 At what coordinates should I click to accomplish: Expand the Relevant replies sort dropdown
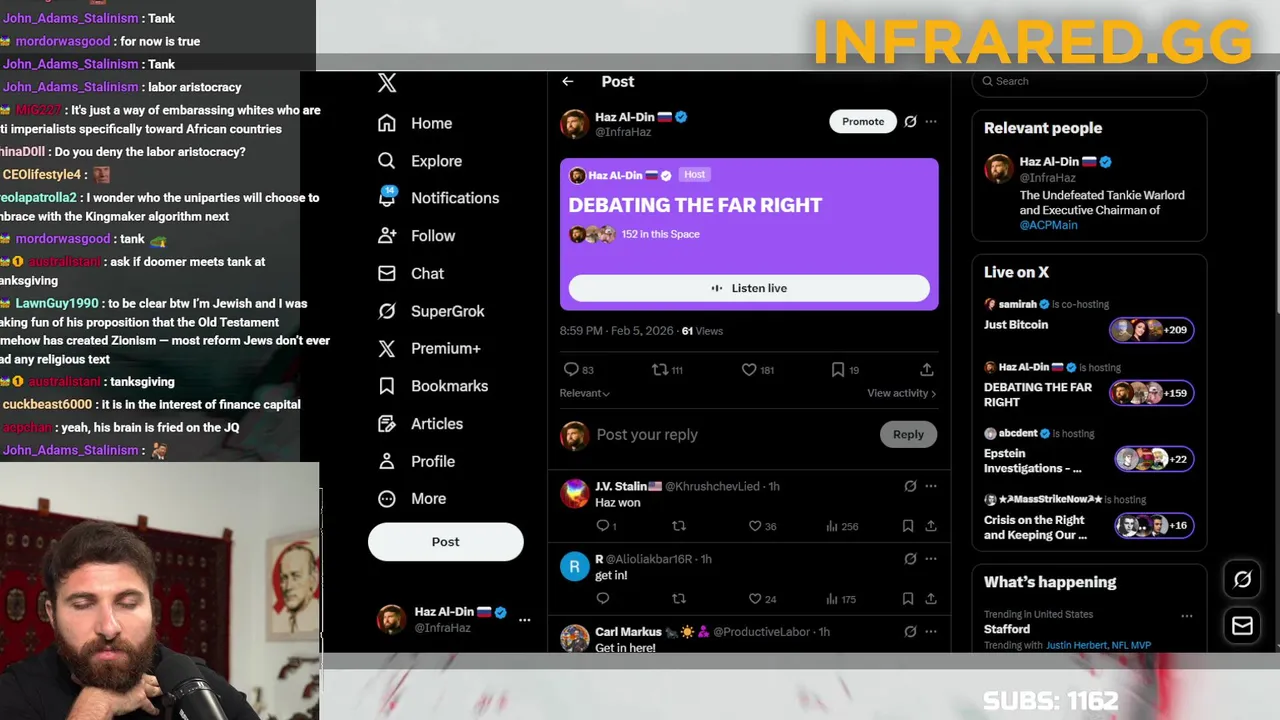pos(585,393)
